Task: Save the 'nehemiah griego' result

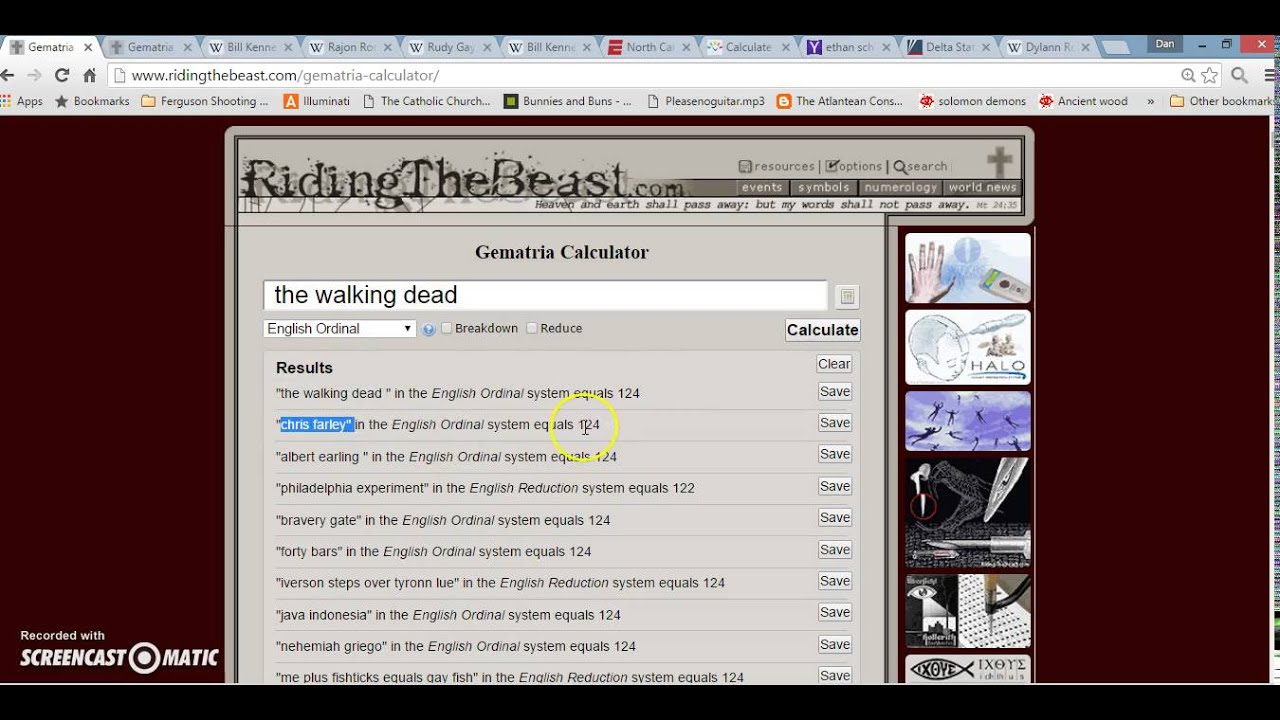Action: 835,644
